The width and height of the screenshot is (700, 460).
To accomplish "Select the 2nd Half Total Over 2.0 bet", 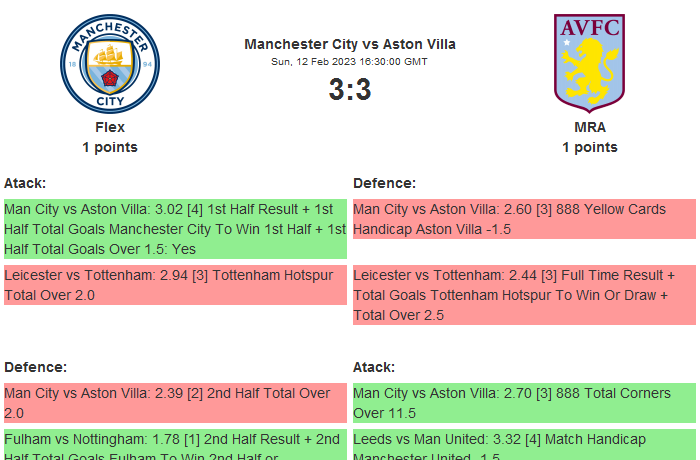I will (x=175, y=403).
